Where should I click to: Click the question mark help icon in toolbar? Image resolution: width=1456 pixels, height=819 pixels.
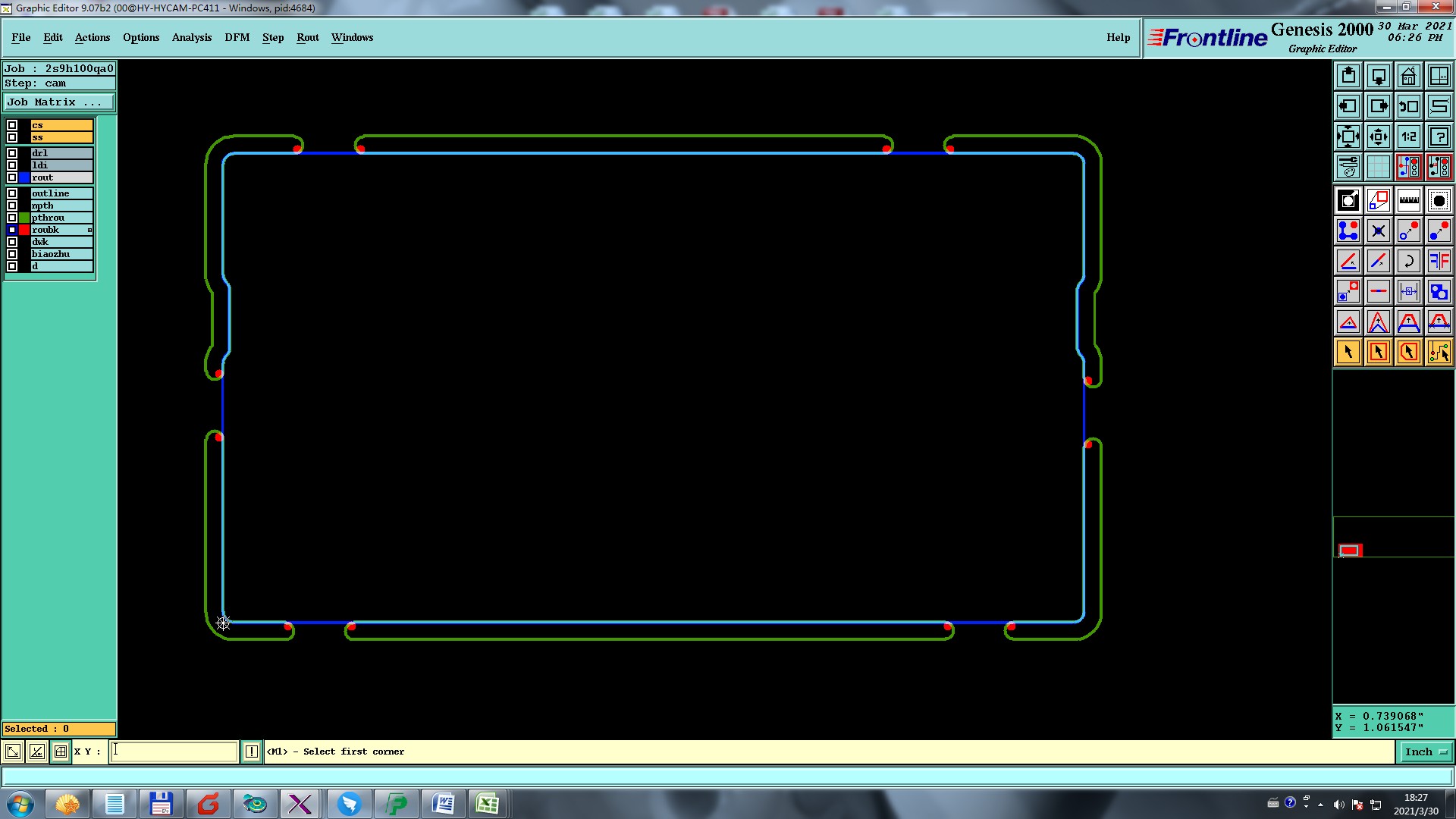(x=1439, y=136)
